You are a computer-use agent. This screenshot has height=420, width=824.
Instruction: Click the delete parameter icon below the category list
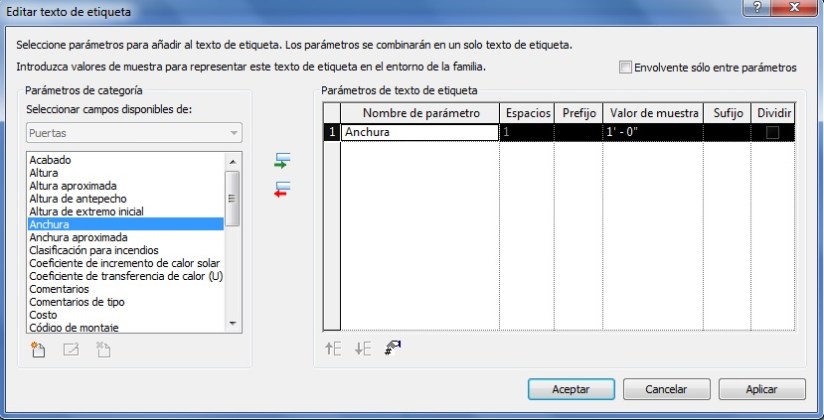click(x=102, y=349)
